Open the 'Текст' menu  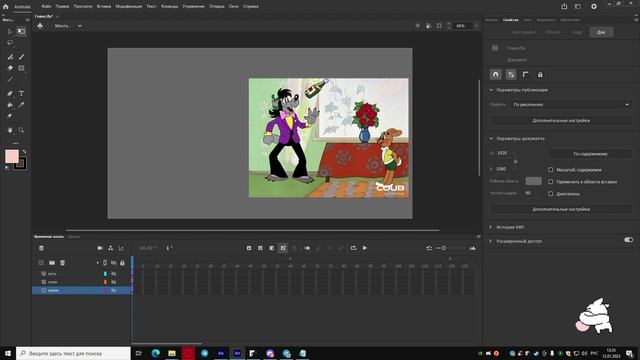point(151,7)
